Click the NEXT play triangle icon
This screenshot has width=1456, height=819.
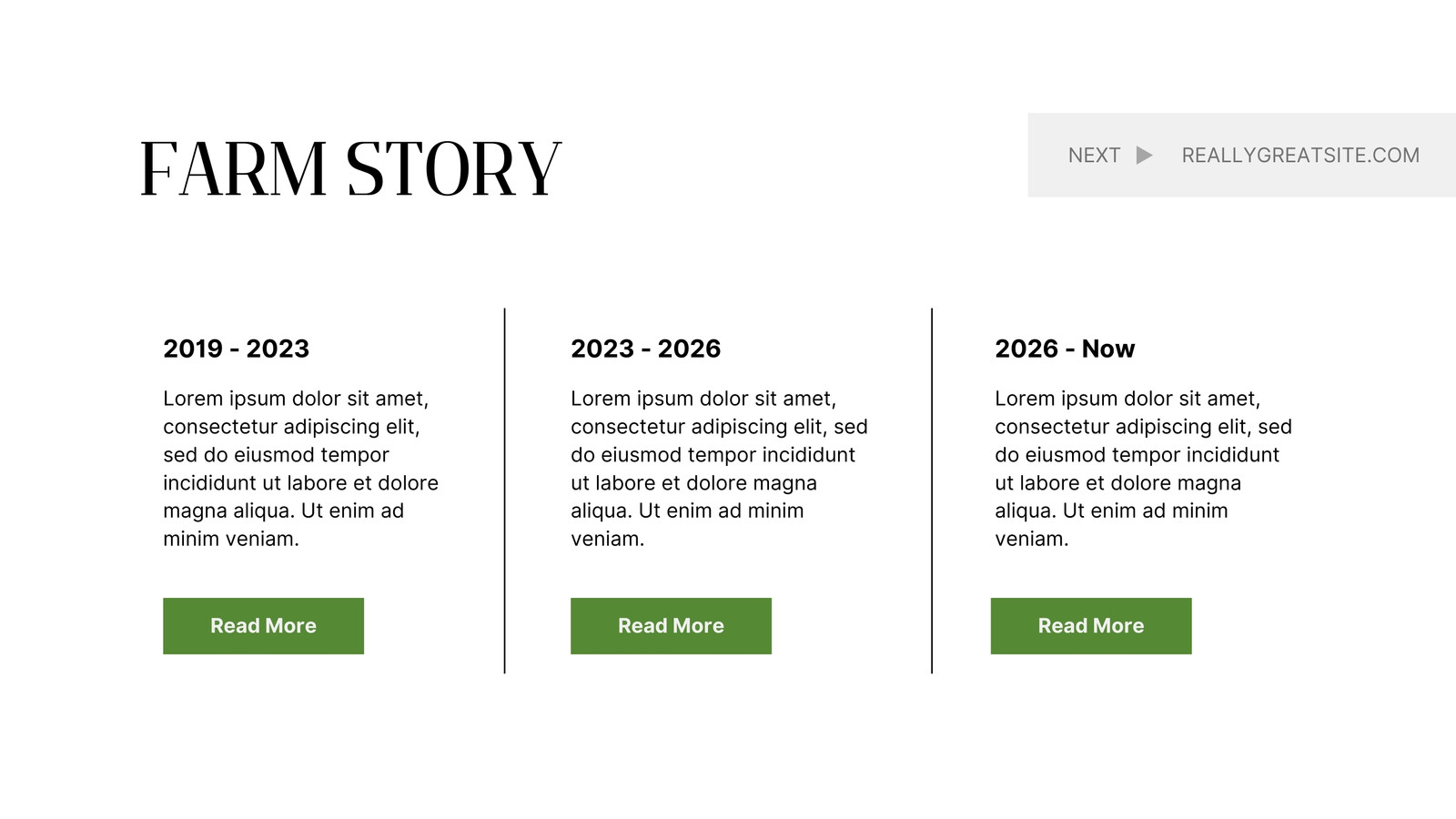[1145, 156]
